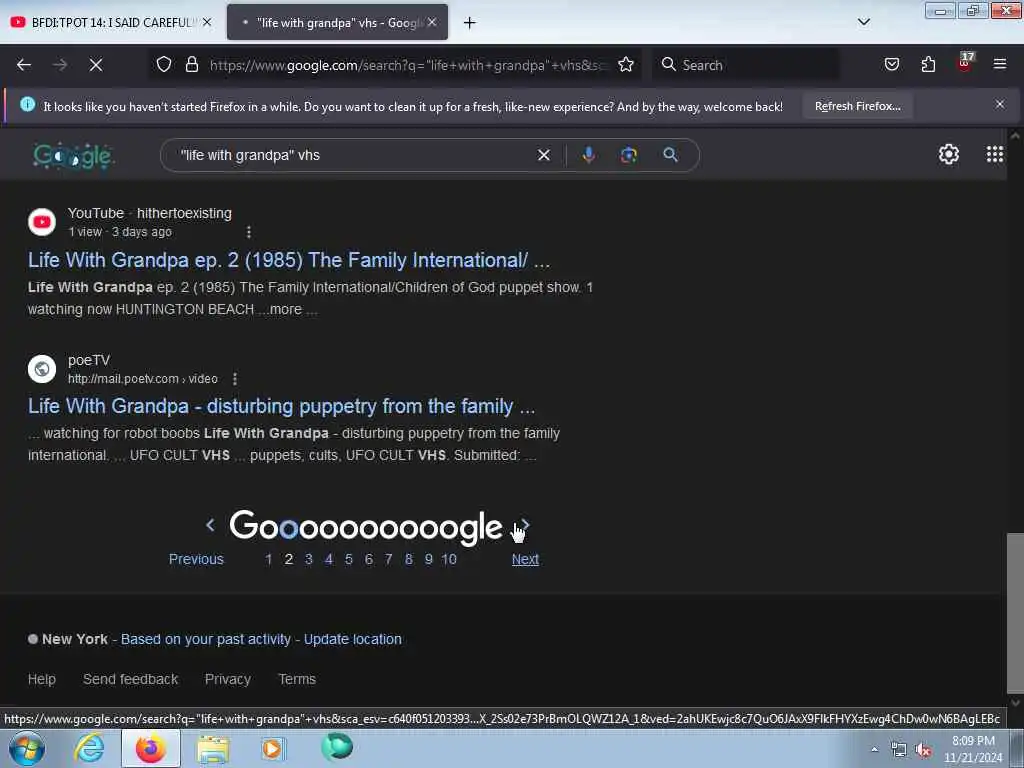Start voice search with the microphone icon
The image size is (1024, 768).
[588, 155]
